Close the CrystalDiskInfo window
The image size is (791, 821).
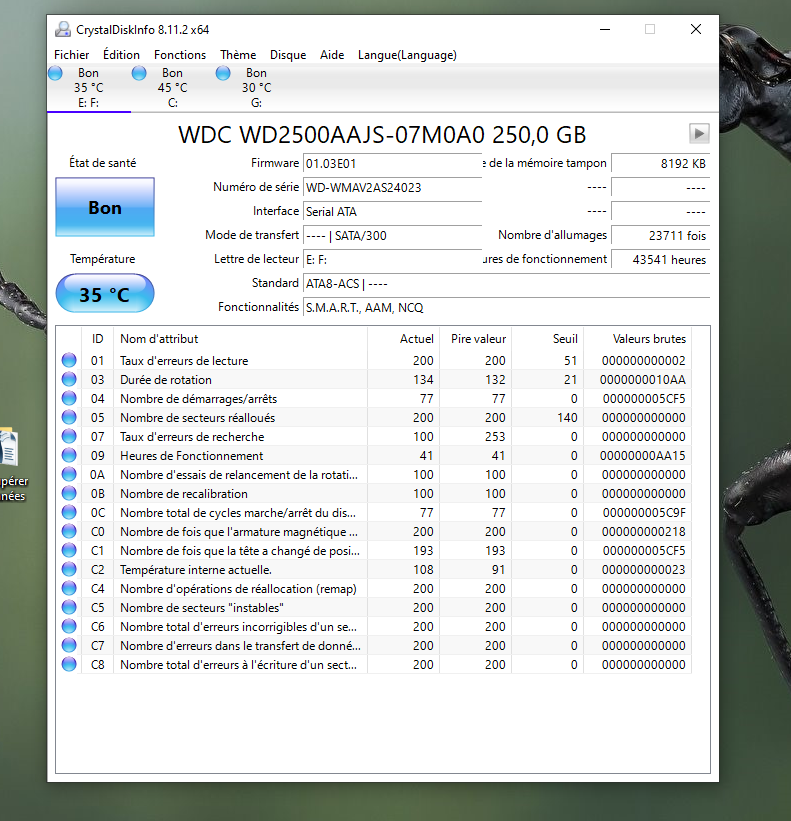(x=696, y=29)
